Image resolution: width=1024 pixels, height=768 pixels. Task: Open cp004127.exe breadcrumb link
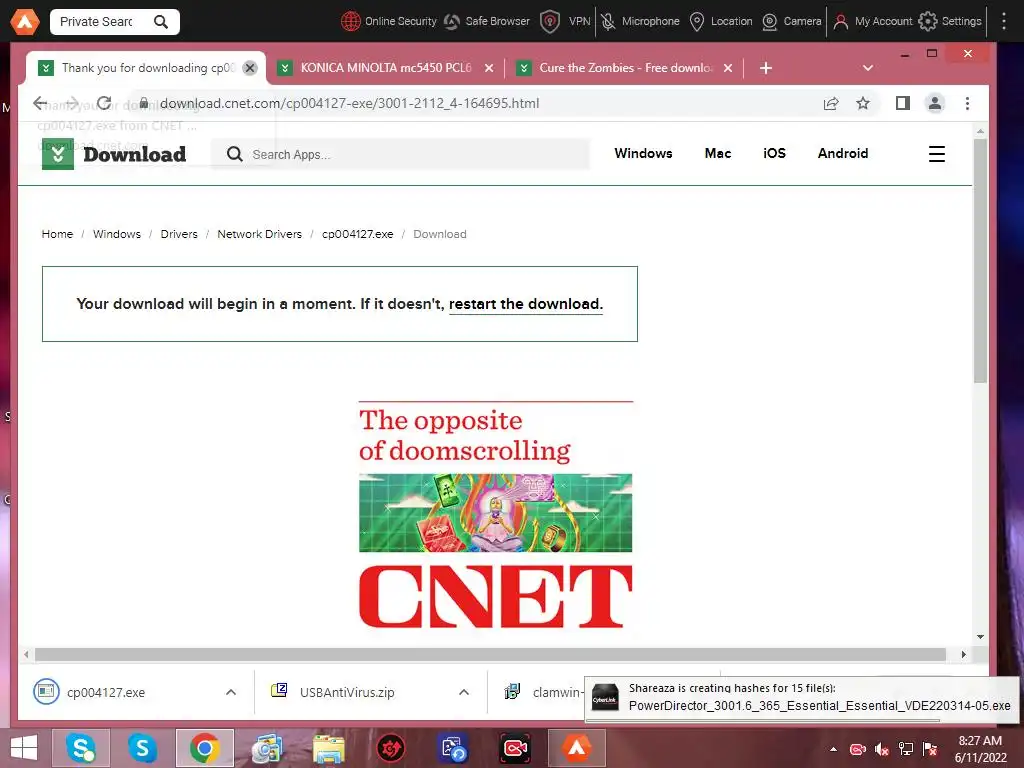pyautogui.click(x=358, y=234)
